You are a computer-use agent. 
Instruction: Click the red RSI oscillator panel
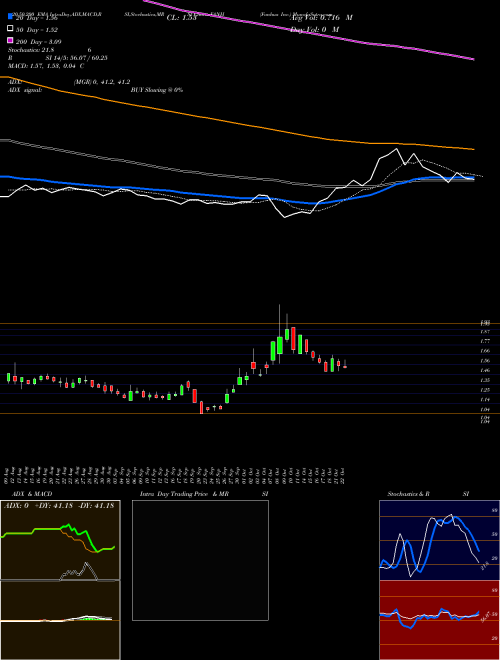click(x=439, y=620)
